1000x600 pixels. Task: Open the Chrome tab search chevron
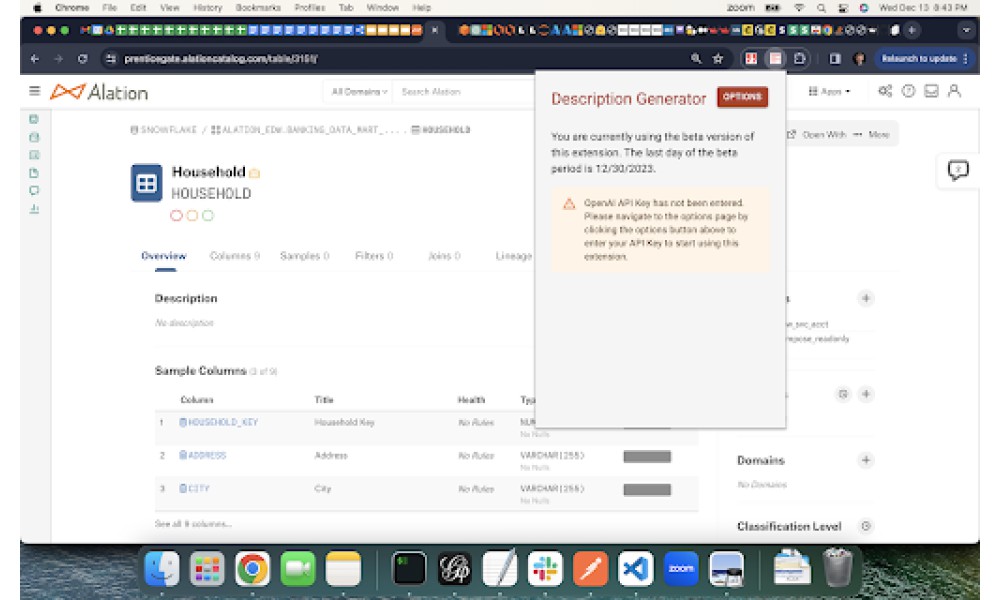click(966, 30)
